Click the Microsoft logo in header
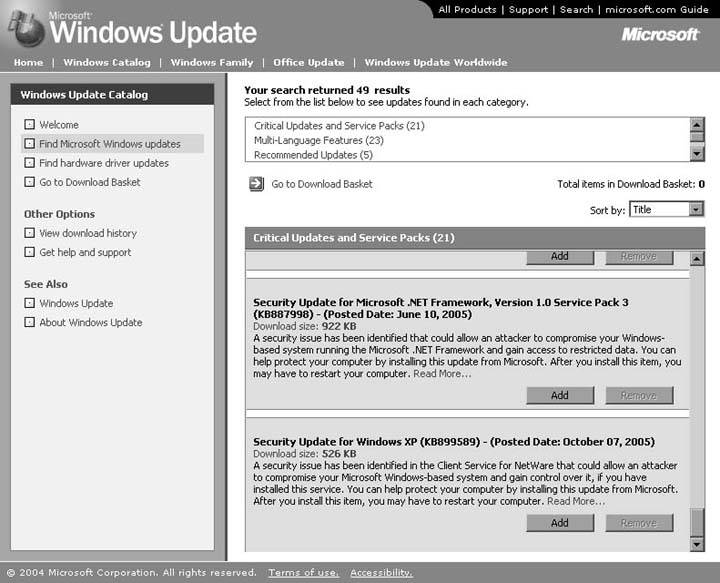Screen dimensions: 720x583 click(660, 34)
